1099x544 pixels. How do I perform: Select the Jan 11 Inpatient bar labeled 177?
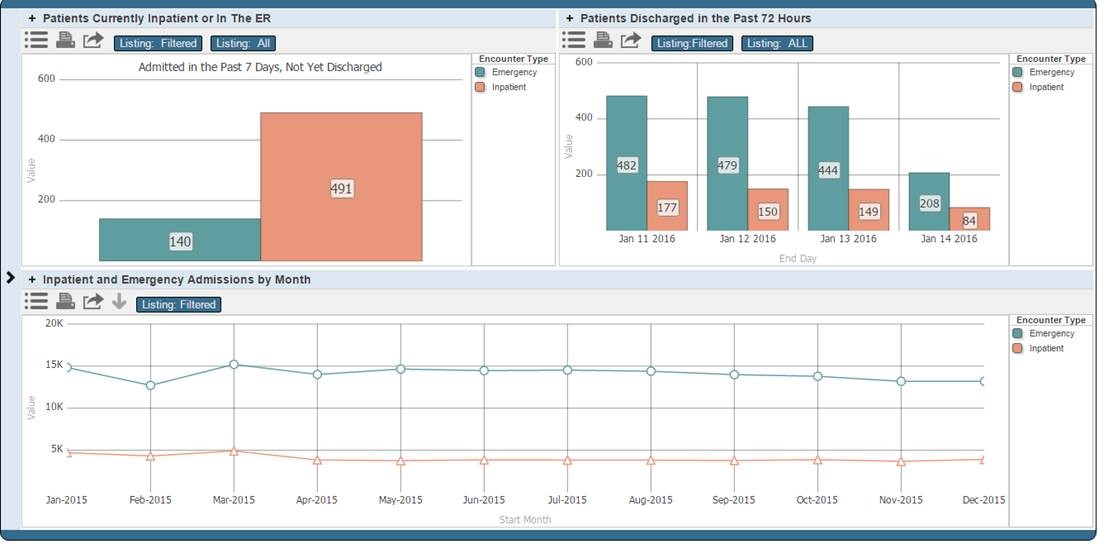667,206
